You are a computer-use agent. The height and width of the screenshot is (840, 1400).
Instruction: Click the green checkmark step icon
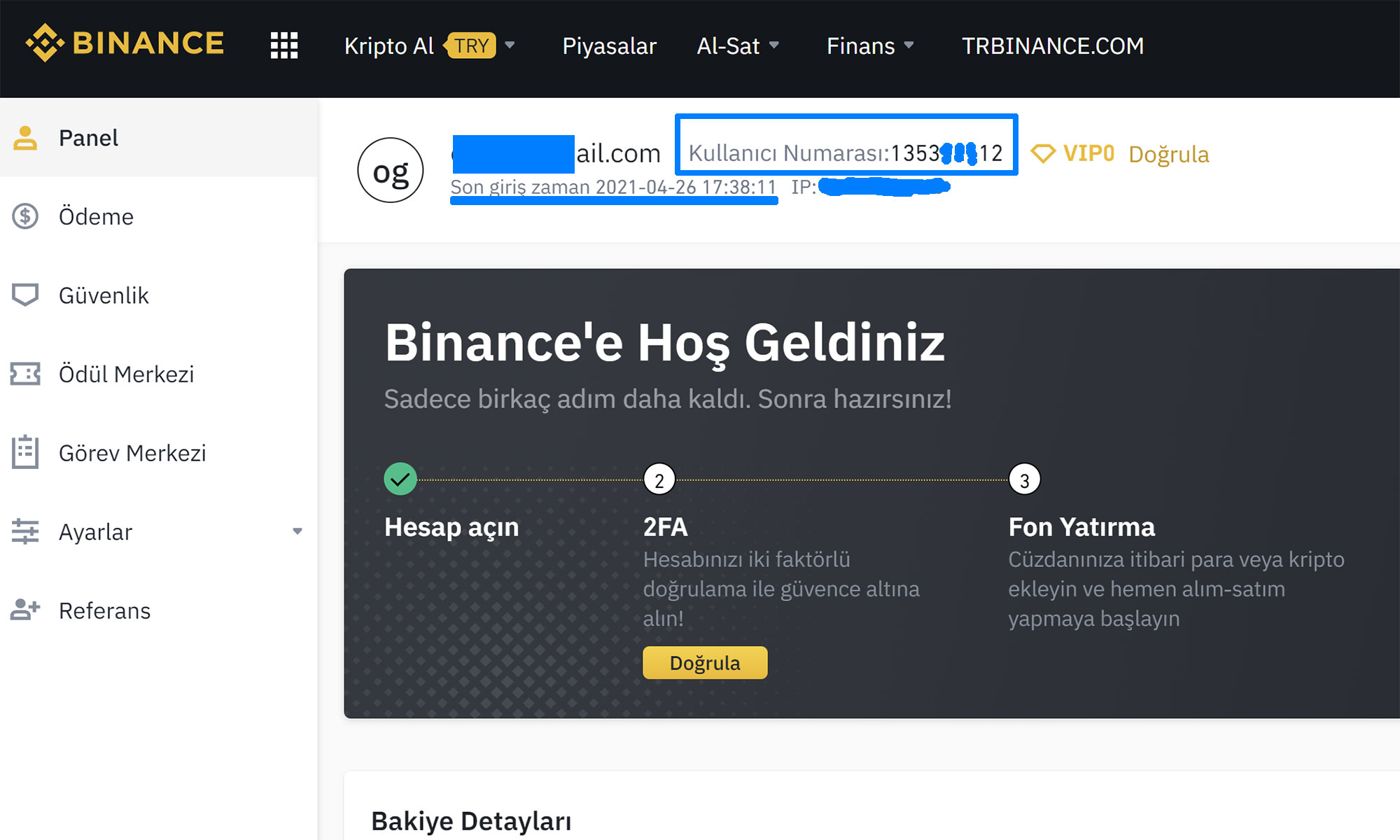tap(400, 479)
